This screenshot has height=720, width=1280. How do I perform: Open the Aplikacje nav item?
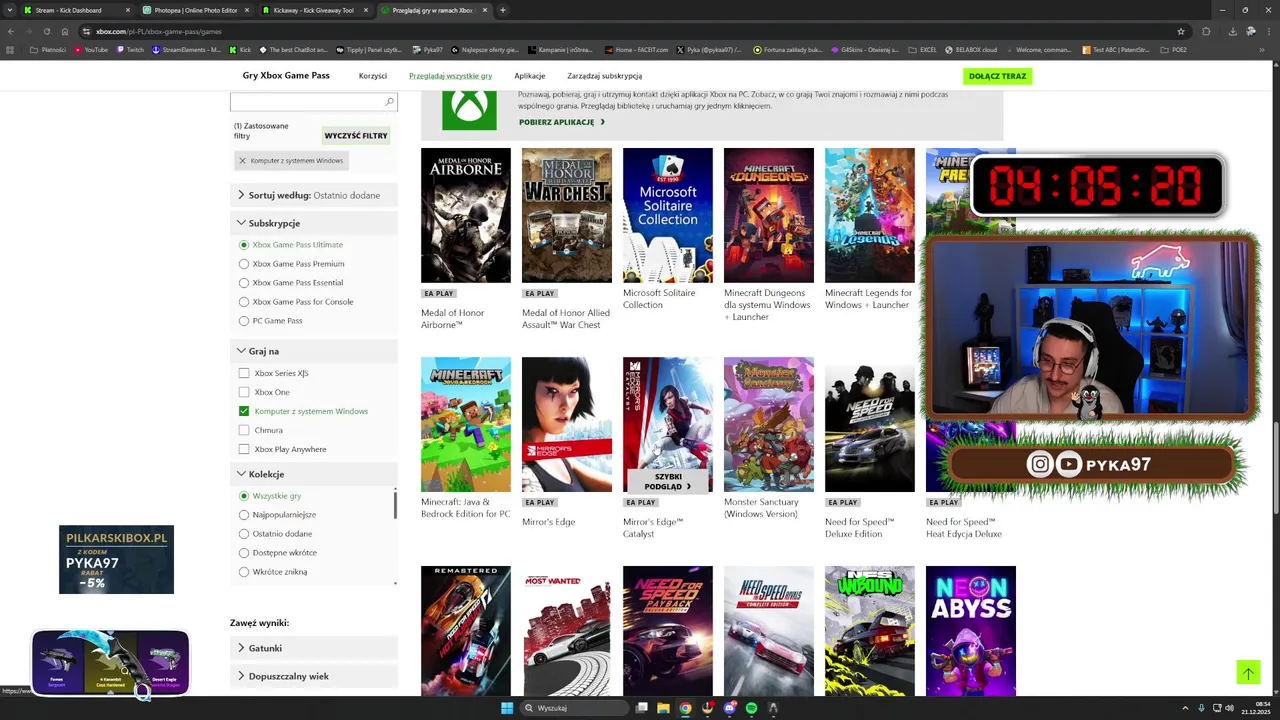[530, 76]
